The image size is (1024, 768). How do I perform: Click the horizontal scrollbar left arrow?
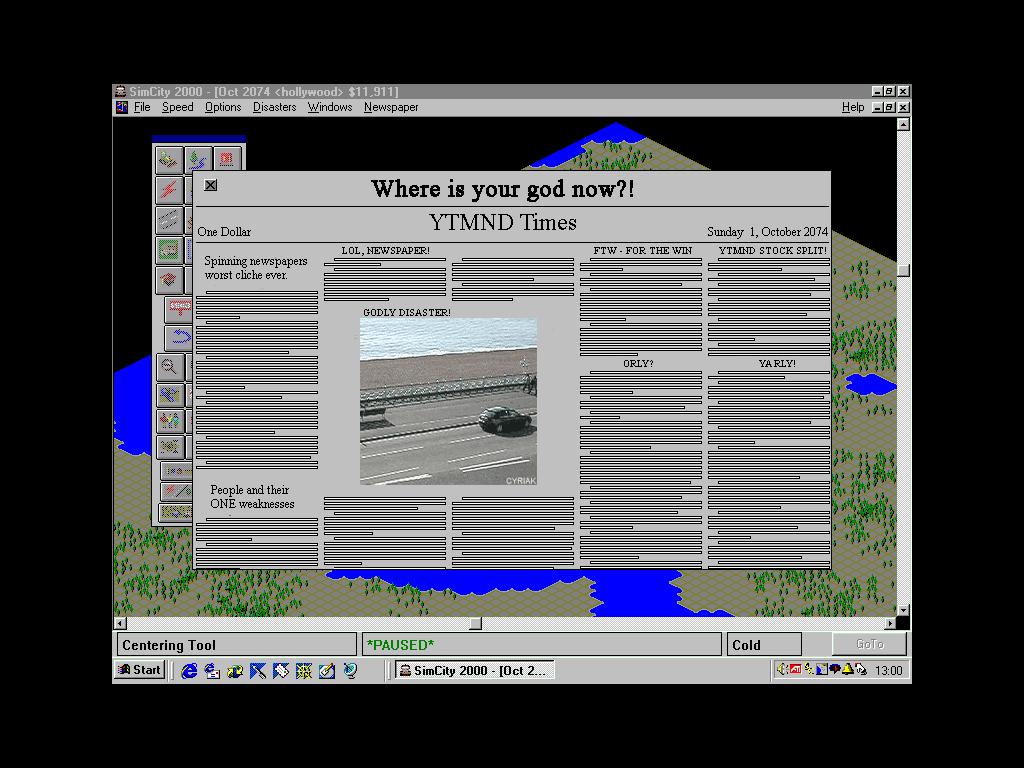pos(120,624)
